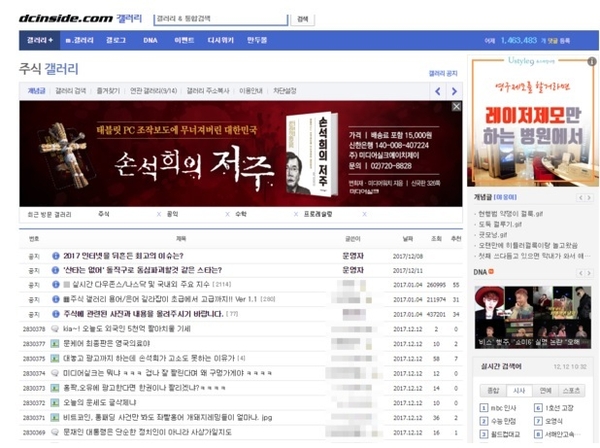Remove 수학 from recent galleries
The image size is (600, 448).
pos(296,214)
